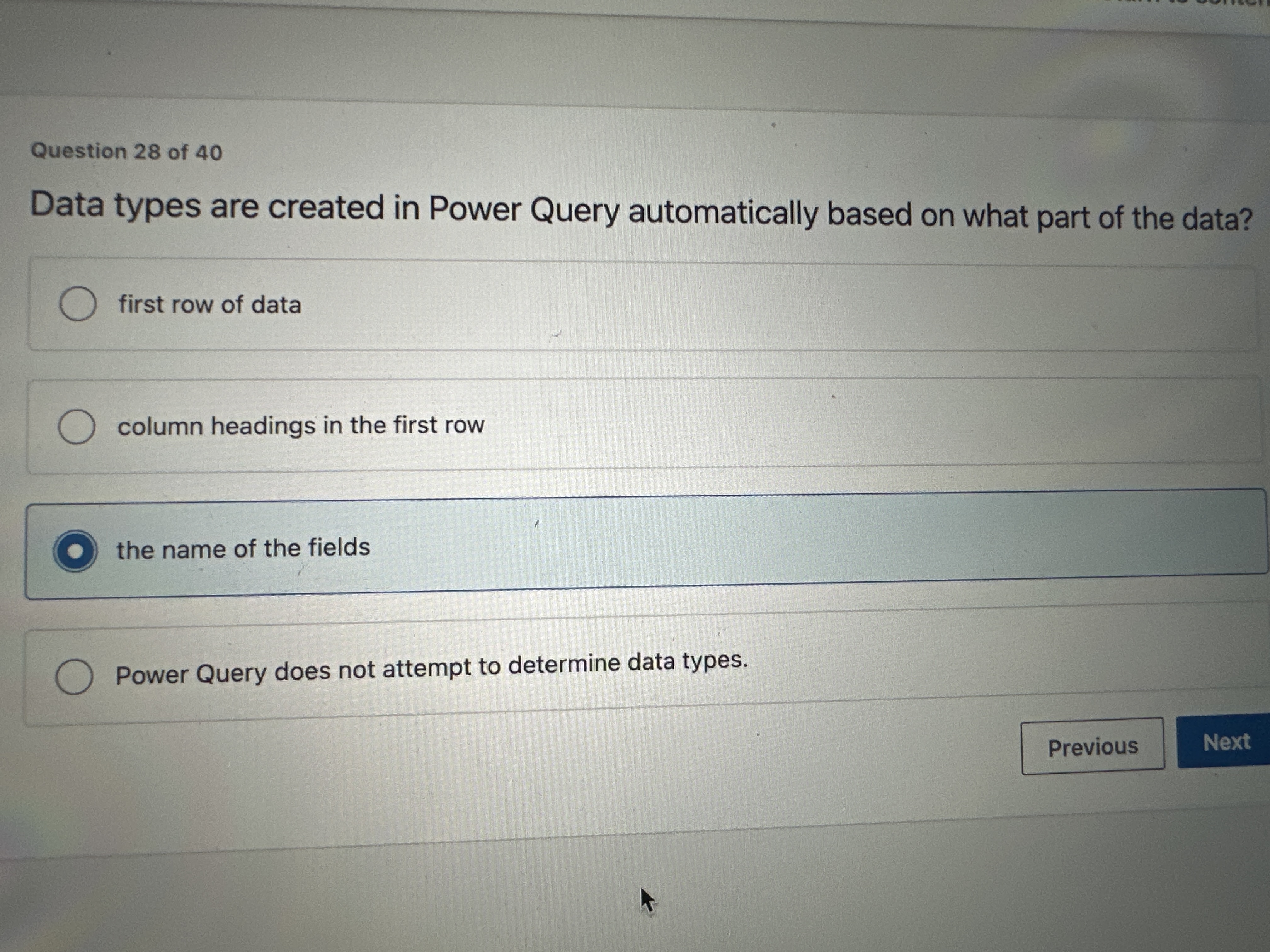Click the 'column headings in the first row' label
This screenshot has height=952, width=1270.
301,426
